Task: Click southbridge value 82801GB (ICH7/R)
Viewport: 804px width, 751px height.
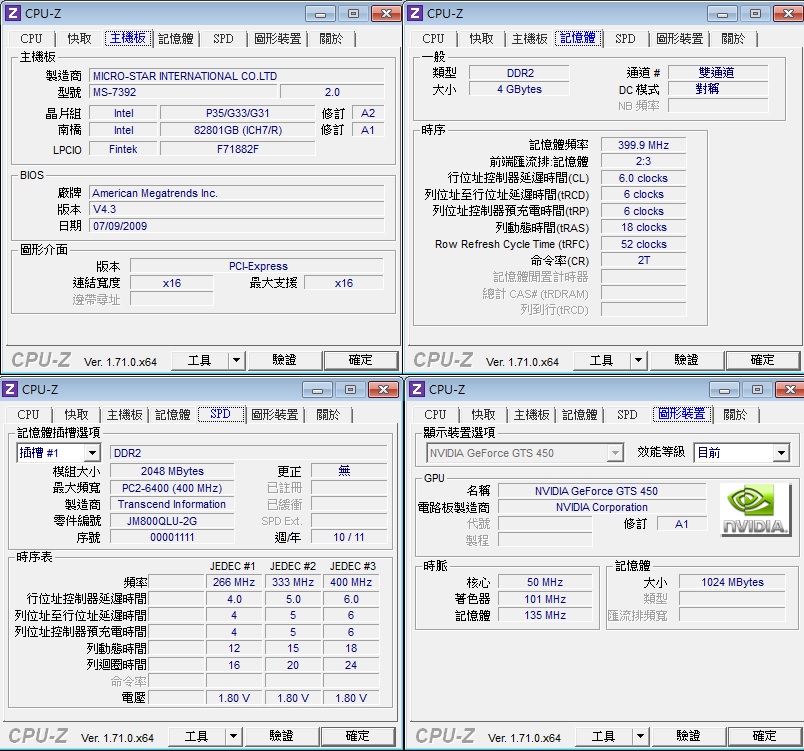Action: 237,130
